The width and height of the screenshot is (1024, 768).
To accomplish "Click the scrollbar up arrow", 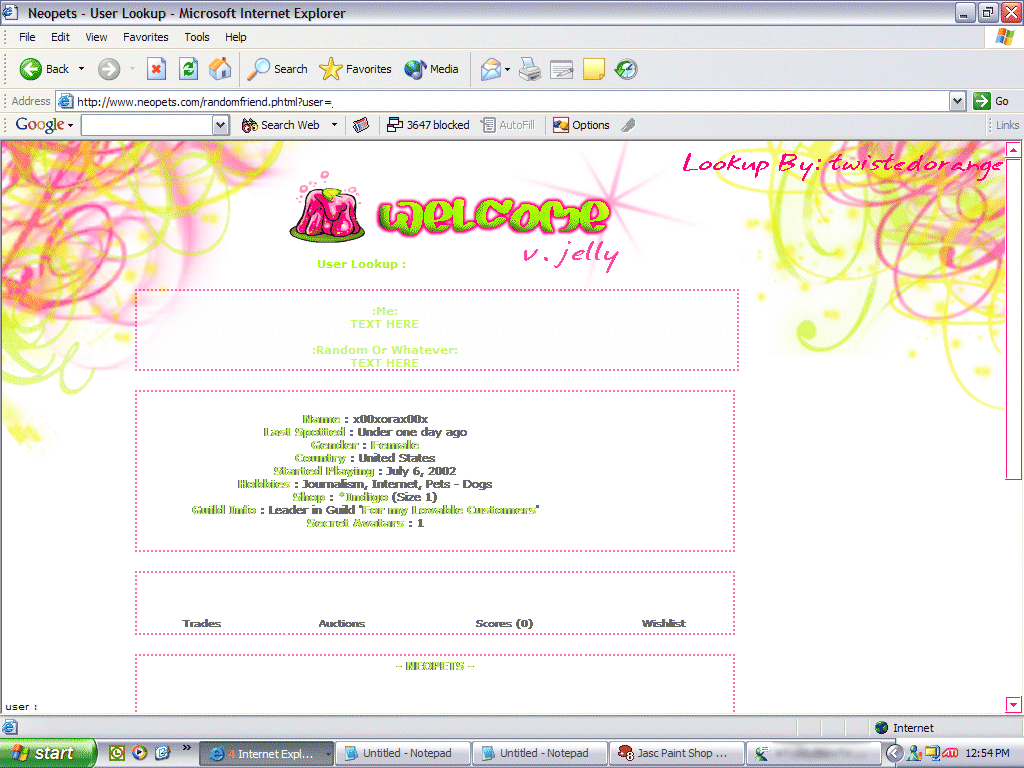I will (x=1014, y=150).
